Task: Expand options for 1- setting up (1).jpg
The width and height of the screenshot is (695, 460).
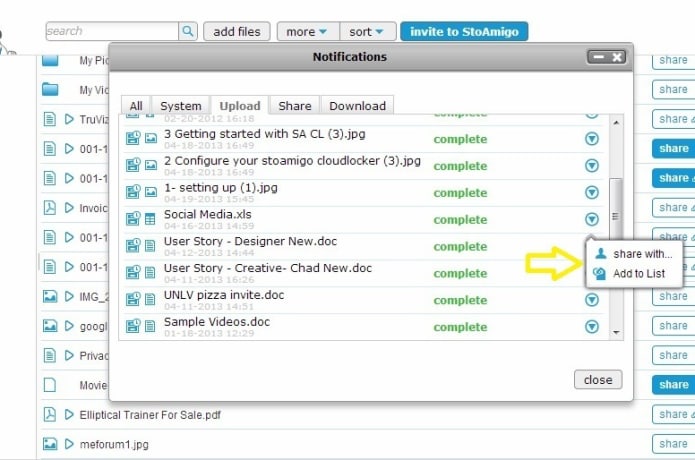Action: coord(591,193)
